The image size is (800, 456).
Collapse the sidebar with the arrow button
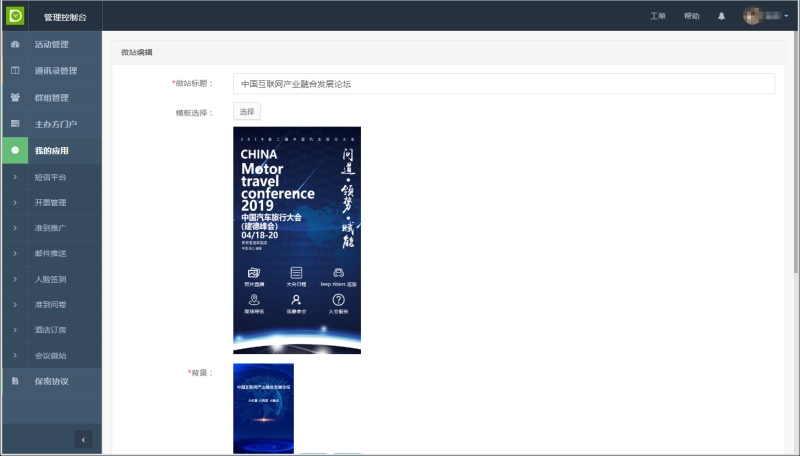[x=83, y=438]
